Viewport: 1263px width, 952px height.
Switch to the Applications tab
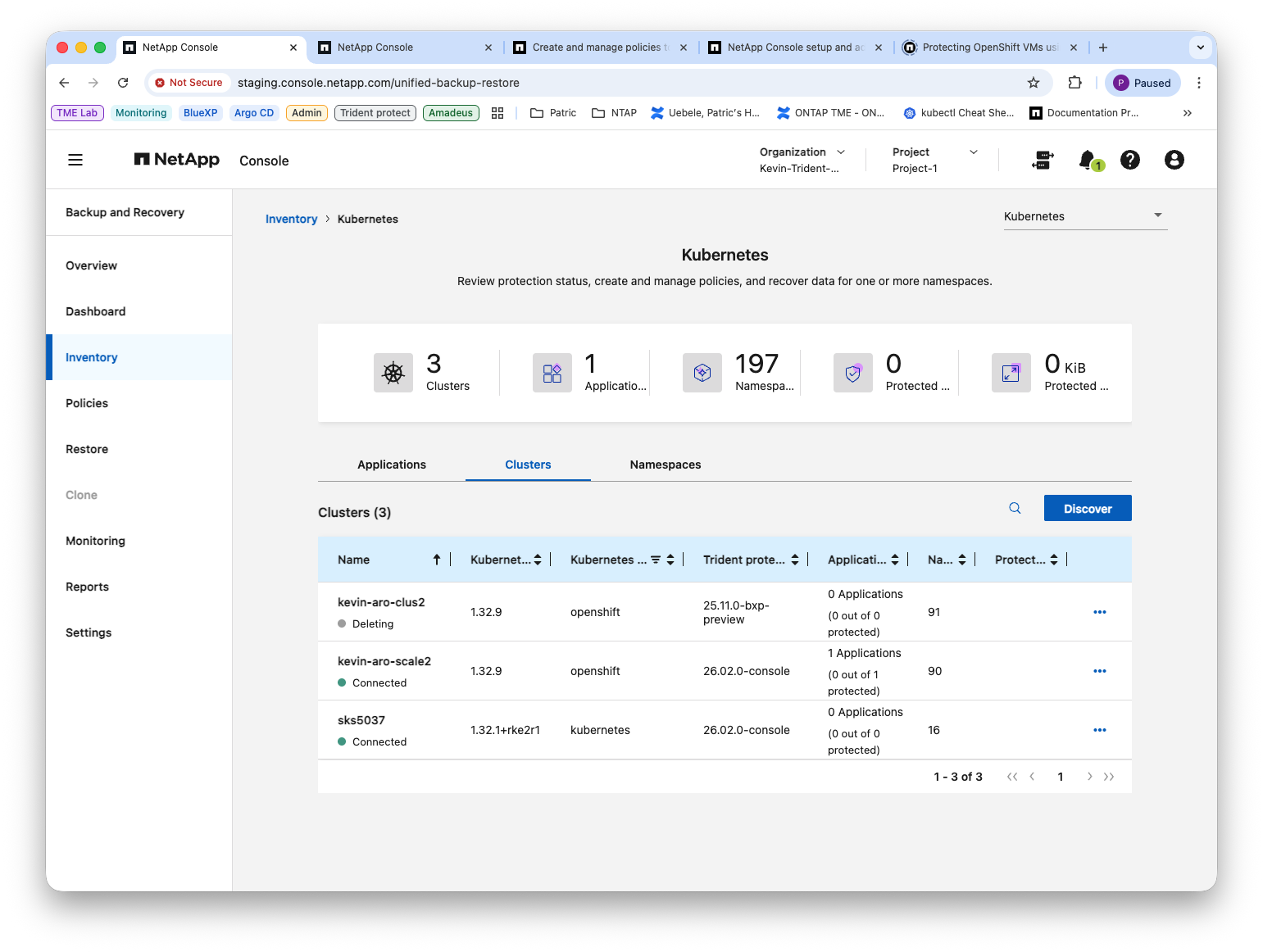coord(392,465)
